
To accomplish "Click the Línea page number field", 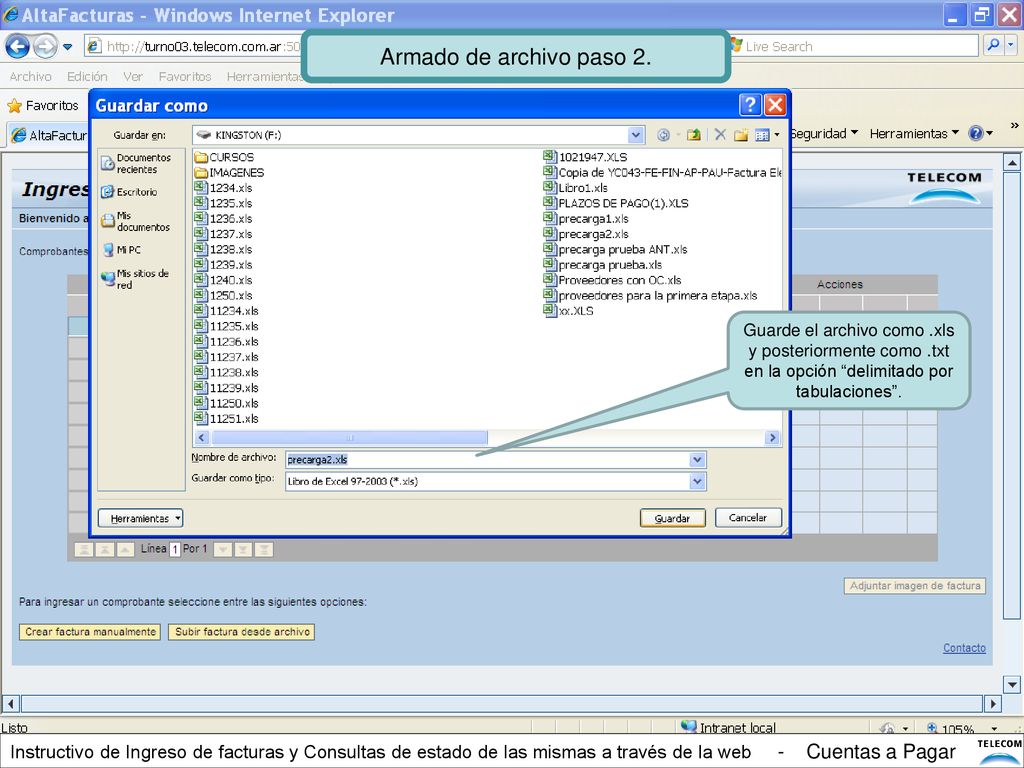I will click(x=174, y=549).
